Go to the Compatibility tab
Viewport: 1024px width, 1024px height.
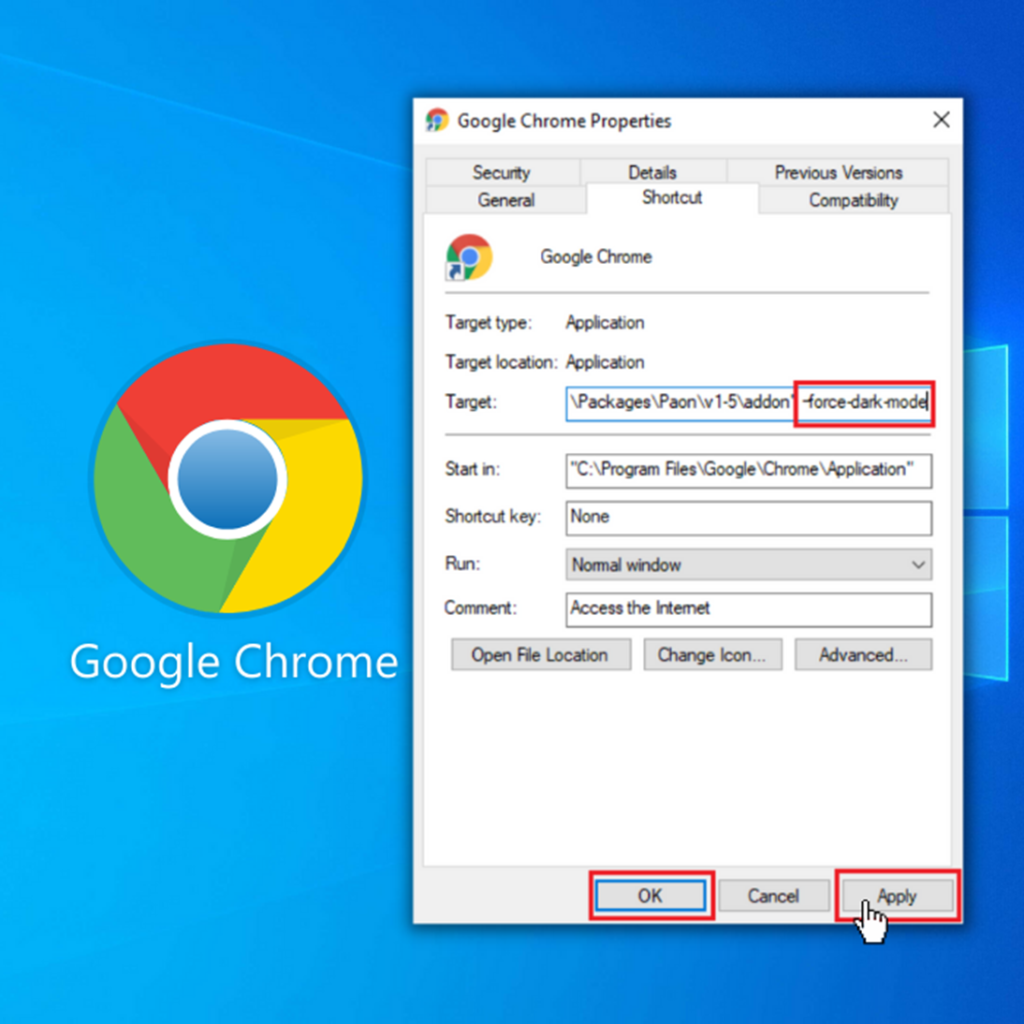(853, 200)
